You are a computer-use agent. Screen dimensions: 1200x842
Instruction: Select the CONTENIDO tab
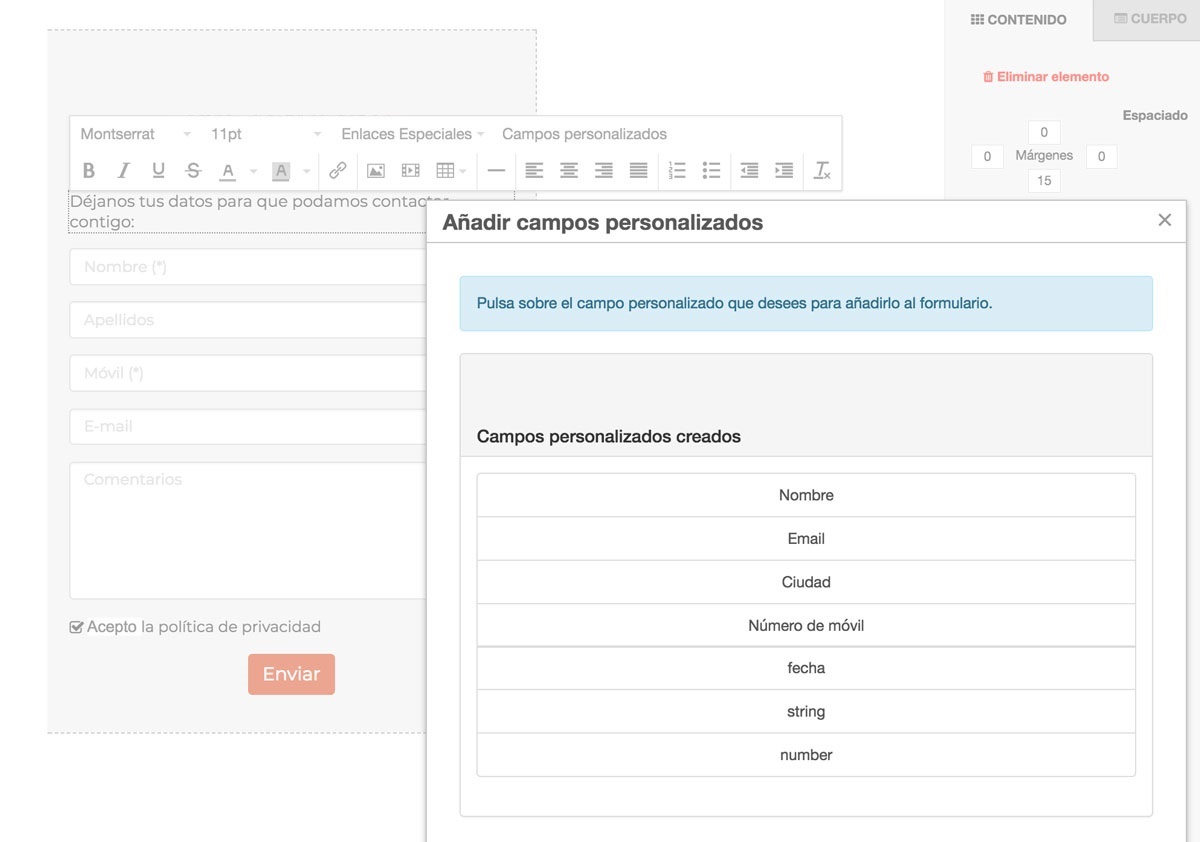(1019, 19)
